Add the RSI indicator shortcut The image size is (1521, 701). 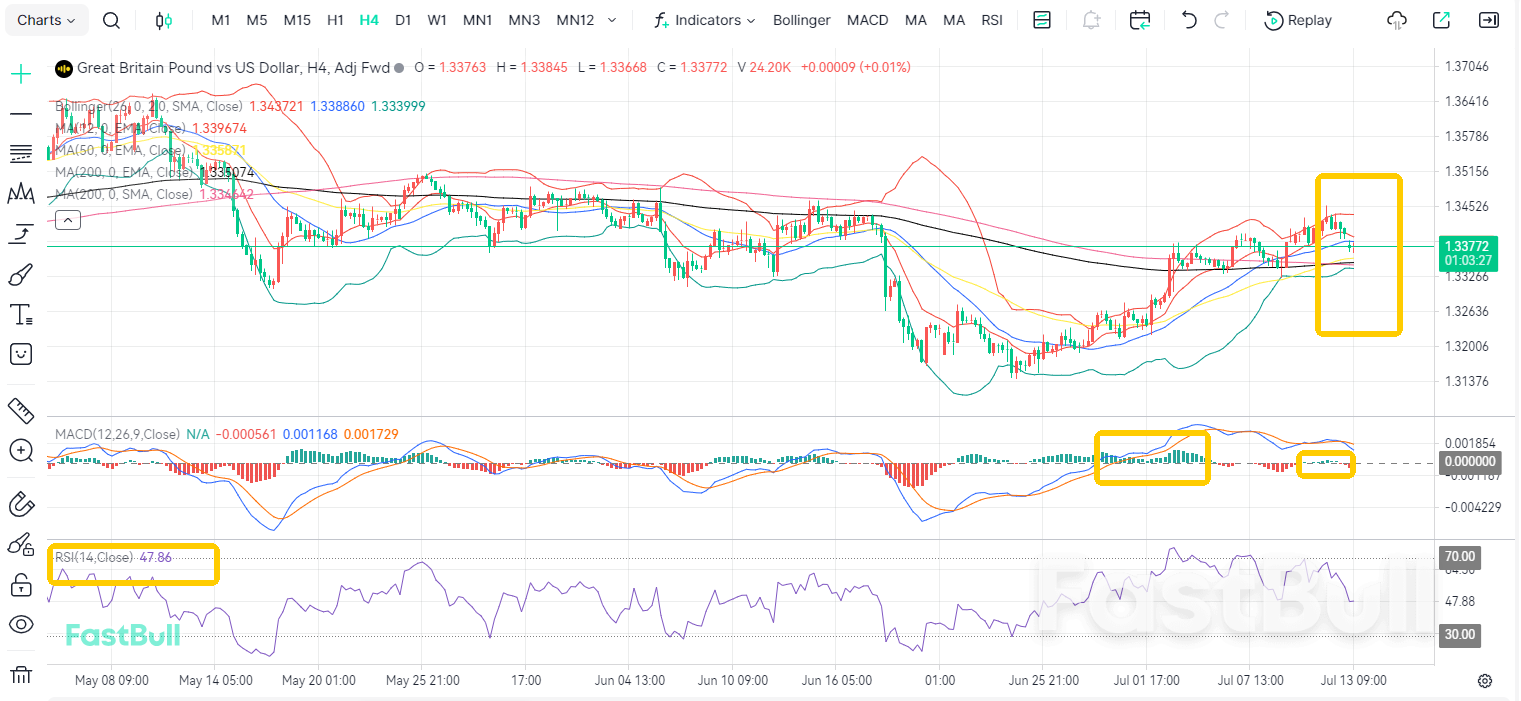[x=992, y=20]
